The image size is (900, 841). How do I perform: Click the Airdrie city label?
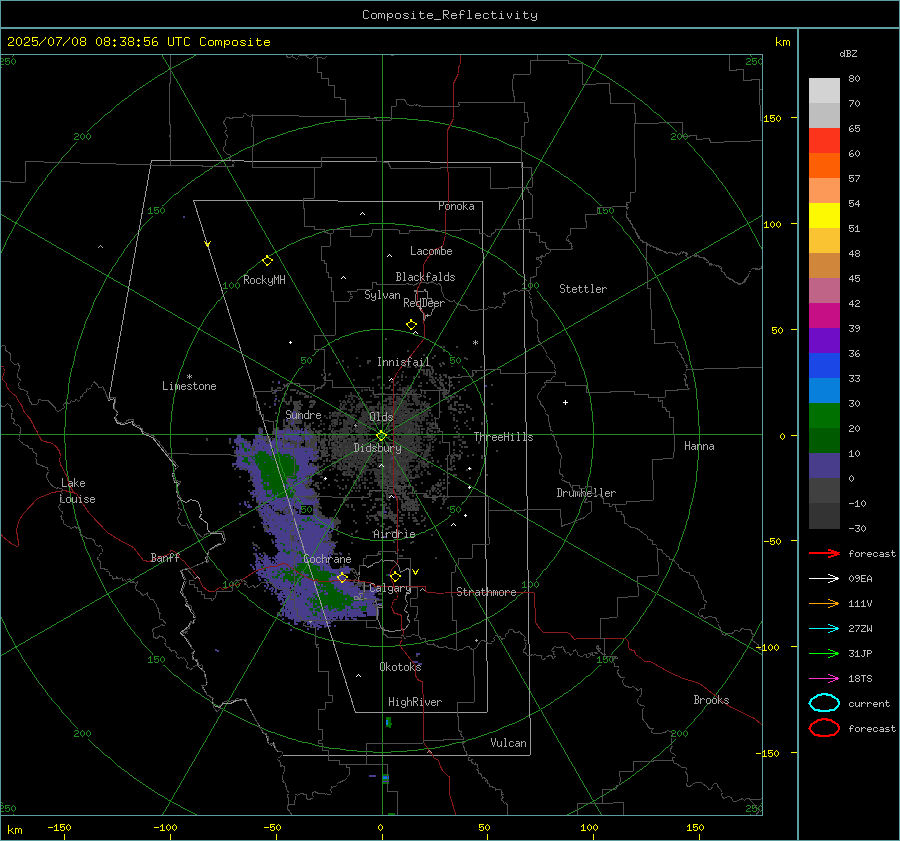(x=394, y=534)
